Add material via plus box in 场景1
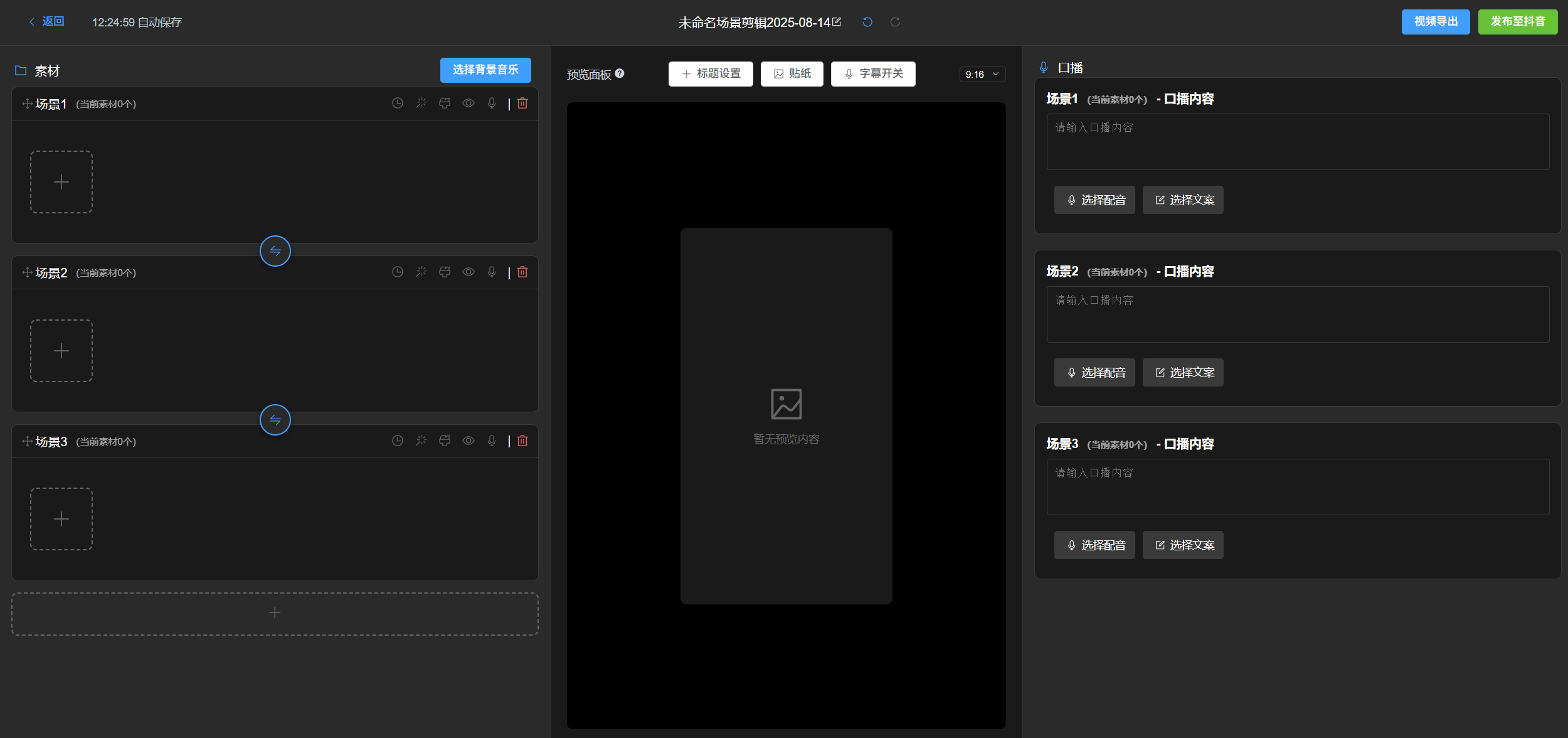 pyautogui.click(x=61, y=182)
